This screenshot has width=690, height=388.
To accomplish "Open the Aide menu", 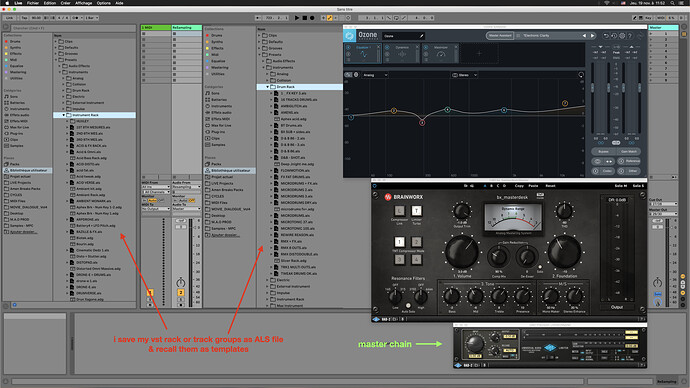I will (x=119, y=3).
